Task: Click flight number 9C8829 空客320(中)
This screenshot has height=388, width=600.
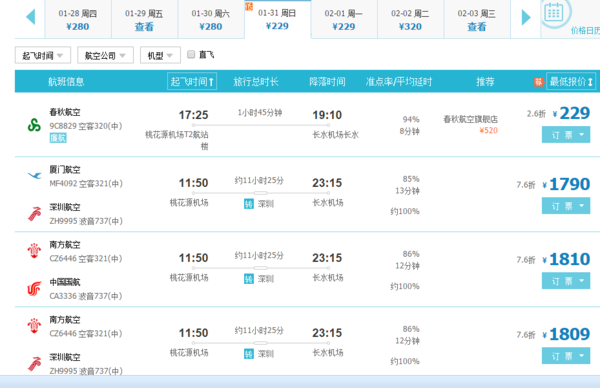Action: coord(86,126)
